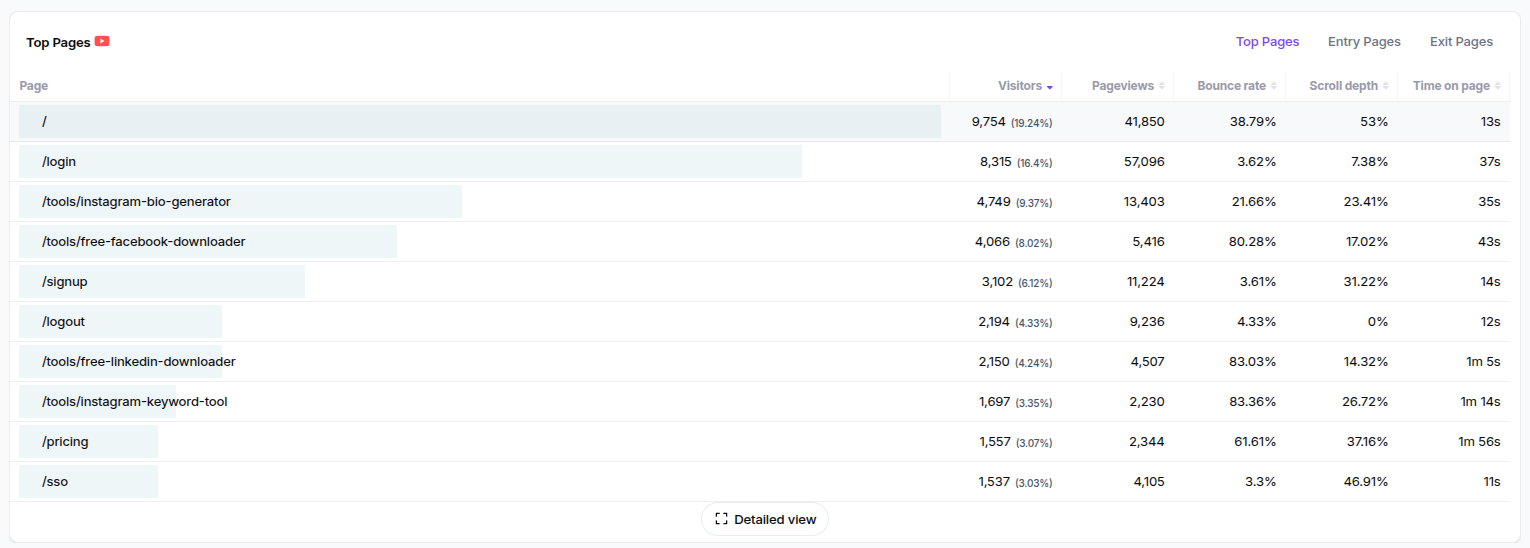Sort by Time on page column header
1530x548 pixels.
pyautogui.click(x=1454, y=86)
